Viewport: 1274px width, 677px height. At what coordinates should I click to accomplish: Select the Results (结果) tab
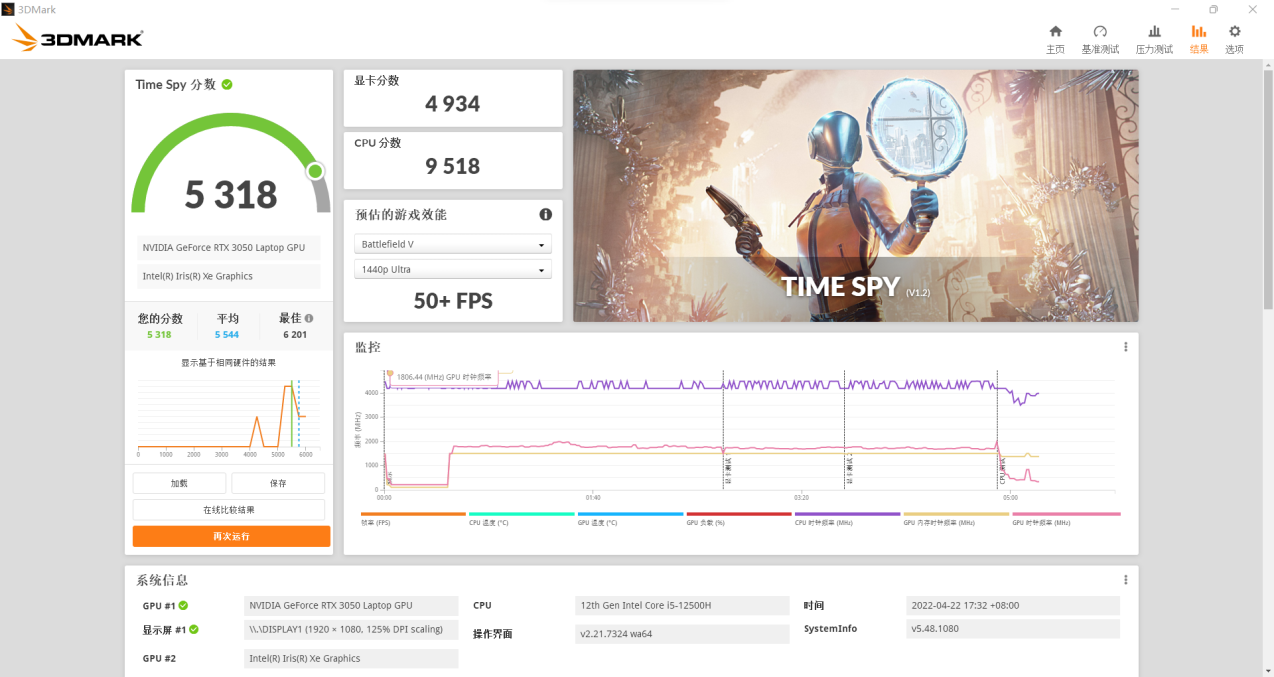[1198, 39]
